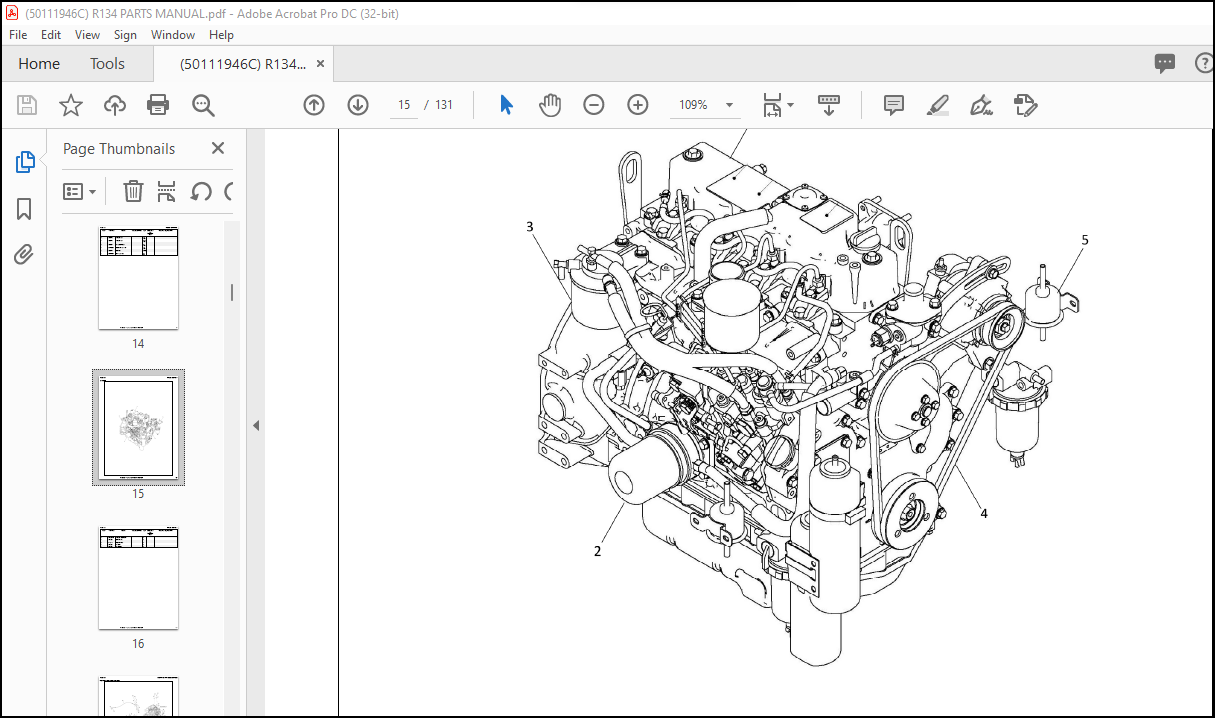Click the page number field showing 15

pyautogui.click(x=404, y=105)
